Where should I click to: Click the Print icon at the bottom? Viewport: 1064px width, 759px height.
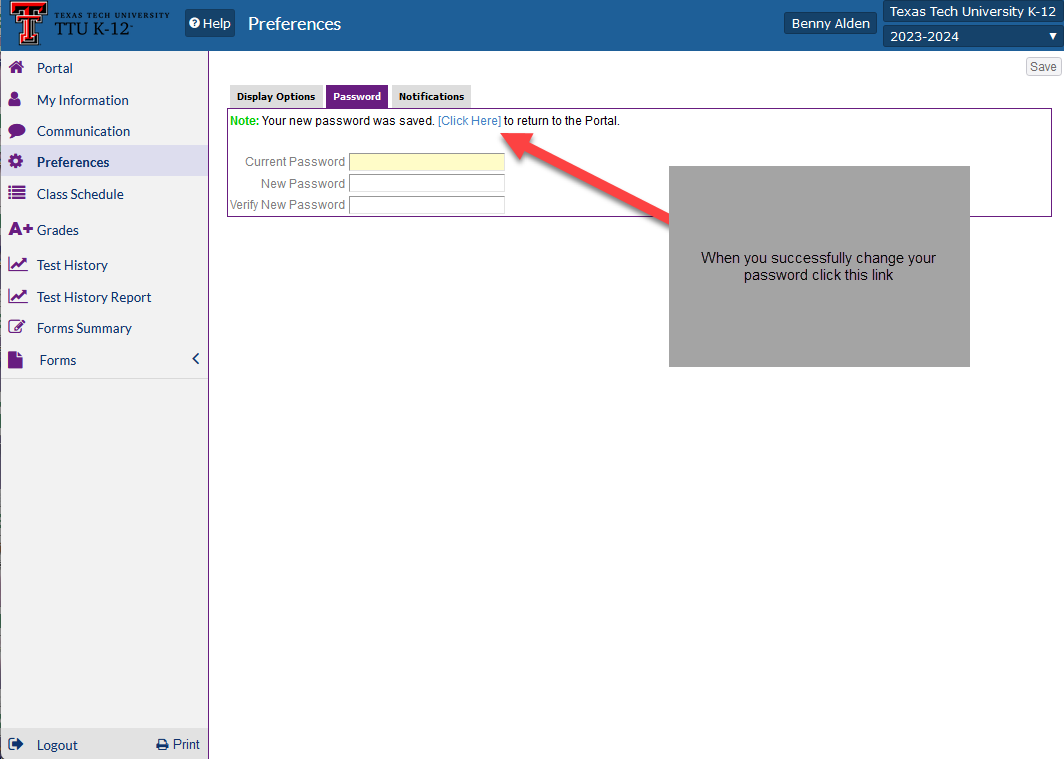pos(160,744)
